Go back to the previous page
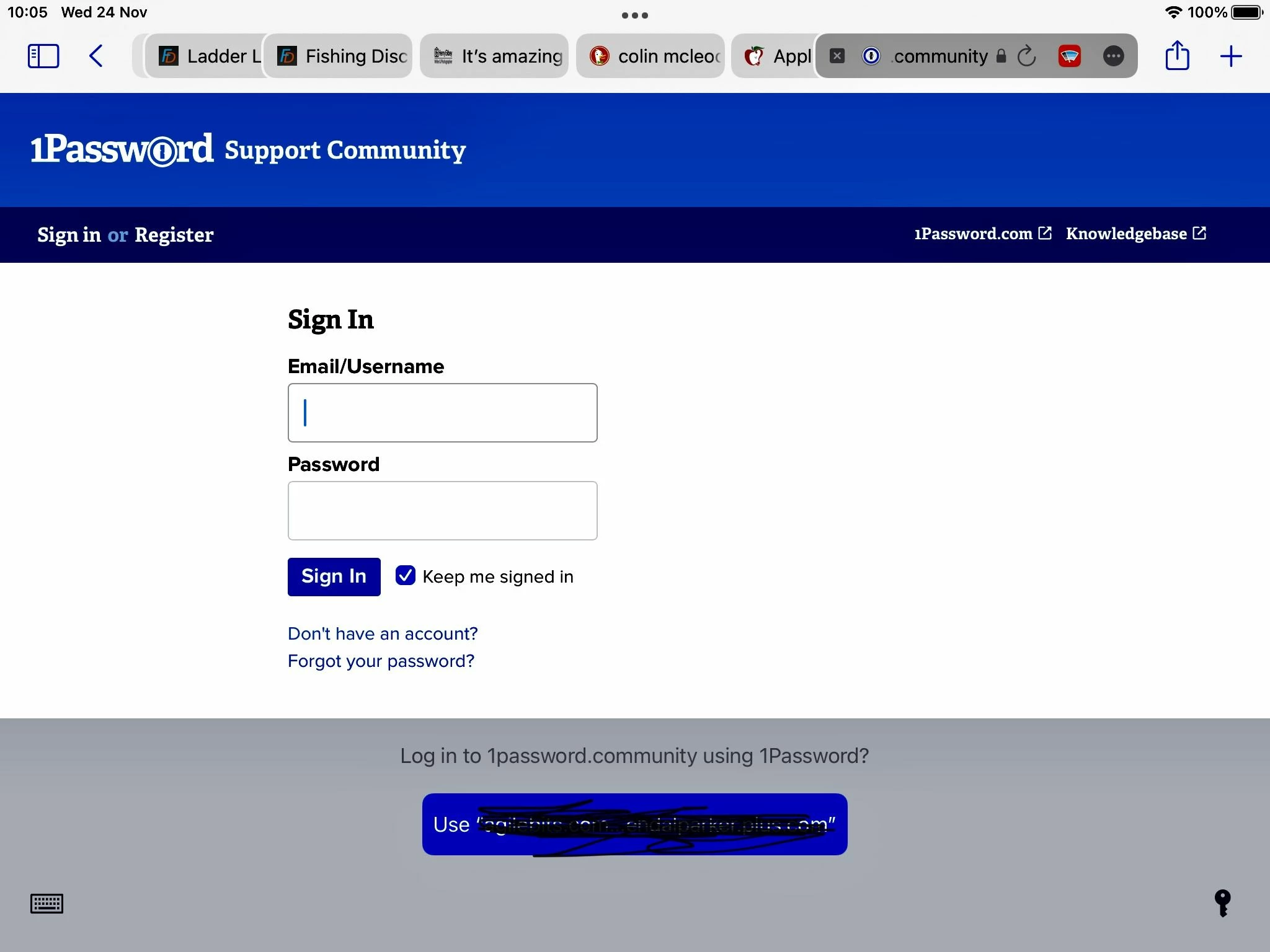Viewport: 1270px width, 952px height. (x=95, y=56)
